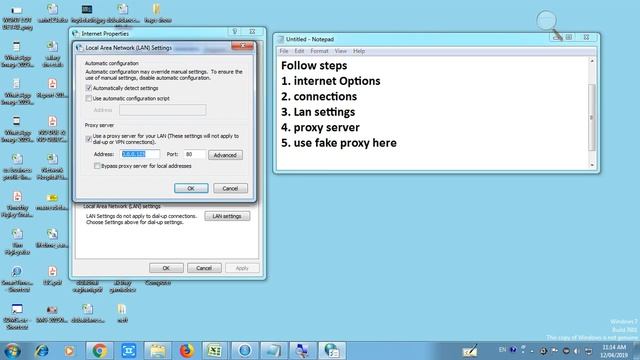Confirm with OK in LAN Settings dialog

pyautogui.click(x=191, y=188)
